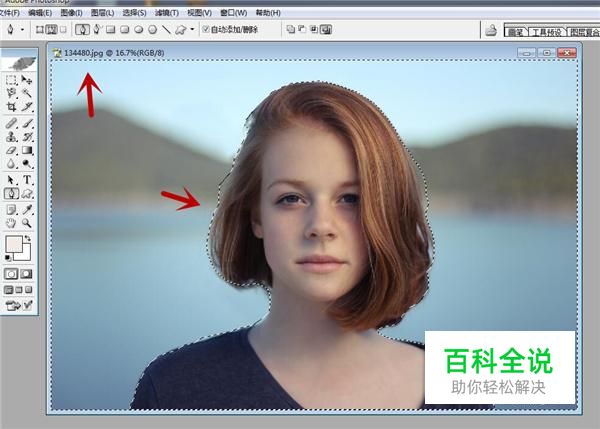Select the Rectangular Marquee tool

tap(11, 80)
